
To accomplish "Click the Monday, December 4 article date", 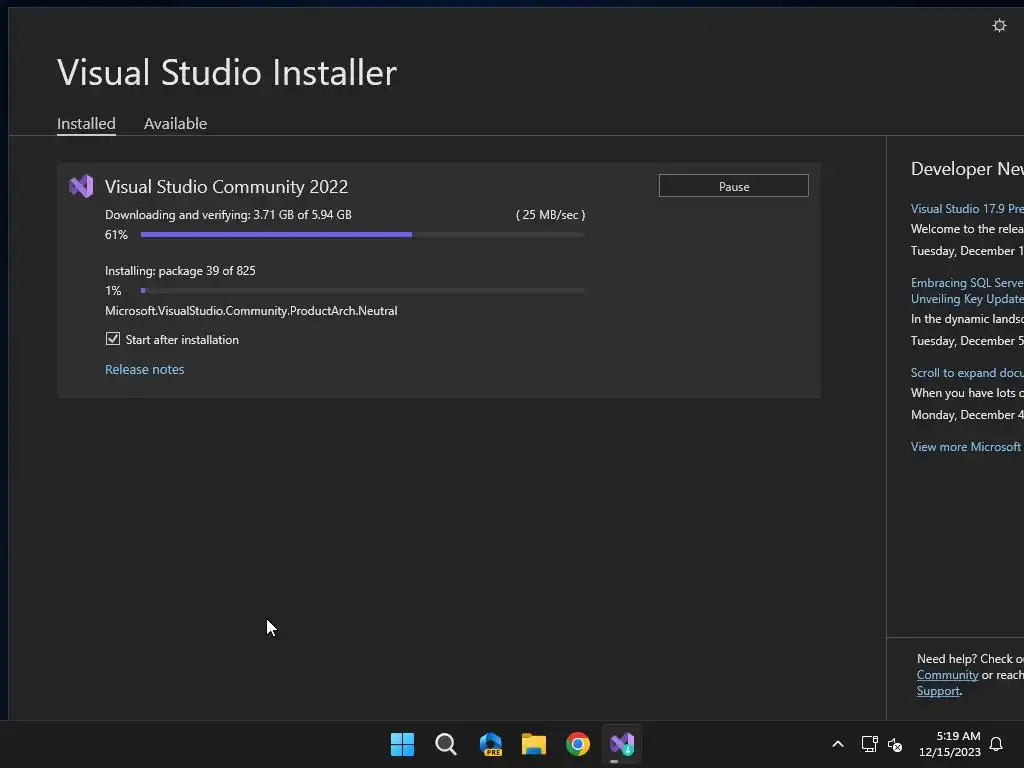I will (x=967, y=415).
